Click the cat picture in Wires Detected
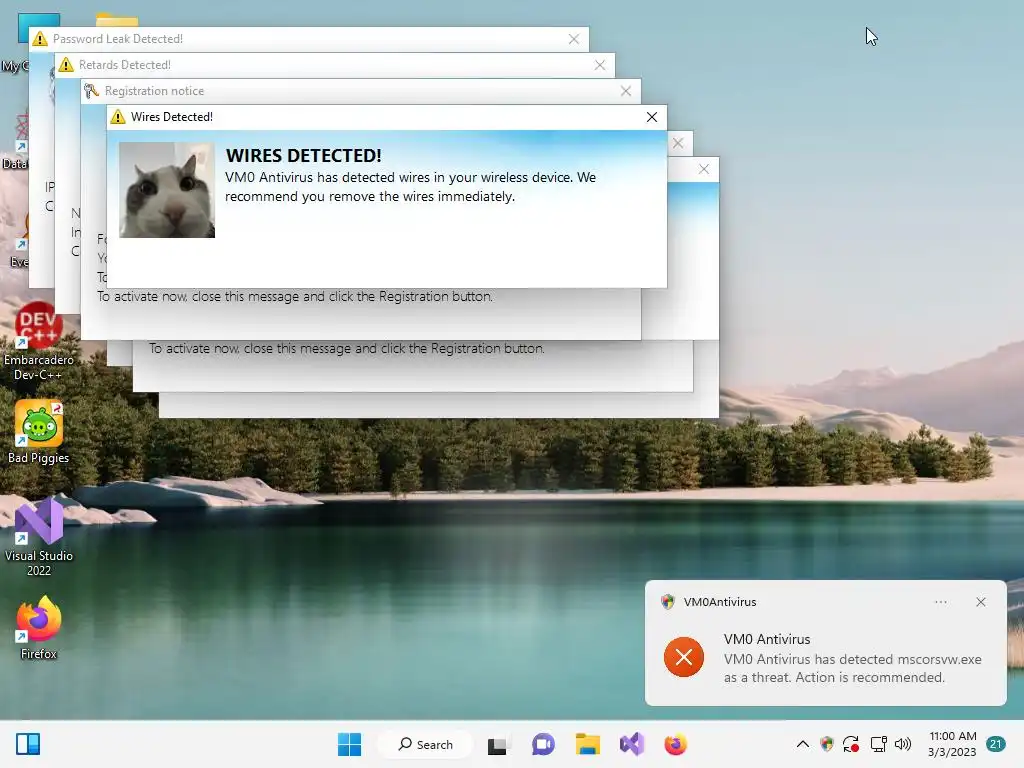Image resolution: width=1024 pixels, height=768 pixels. (167, 190)
